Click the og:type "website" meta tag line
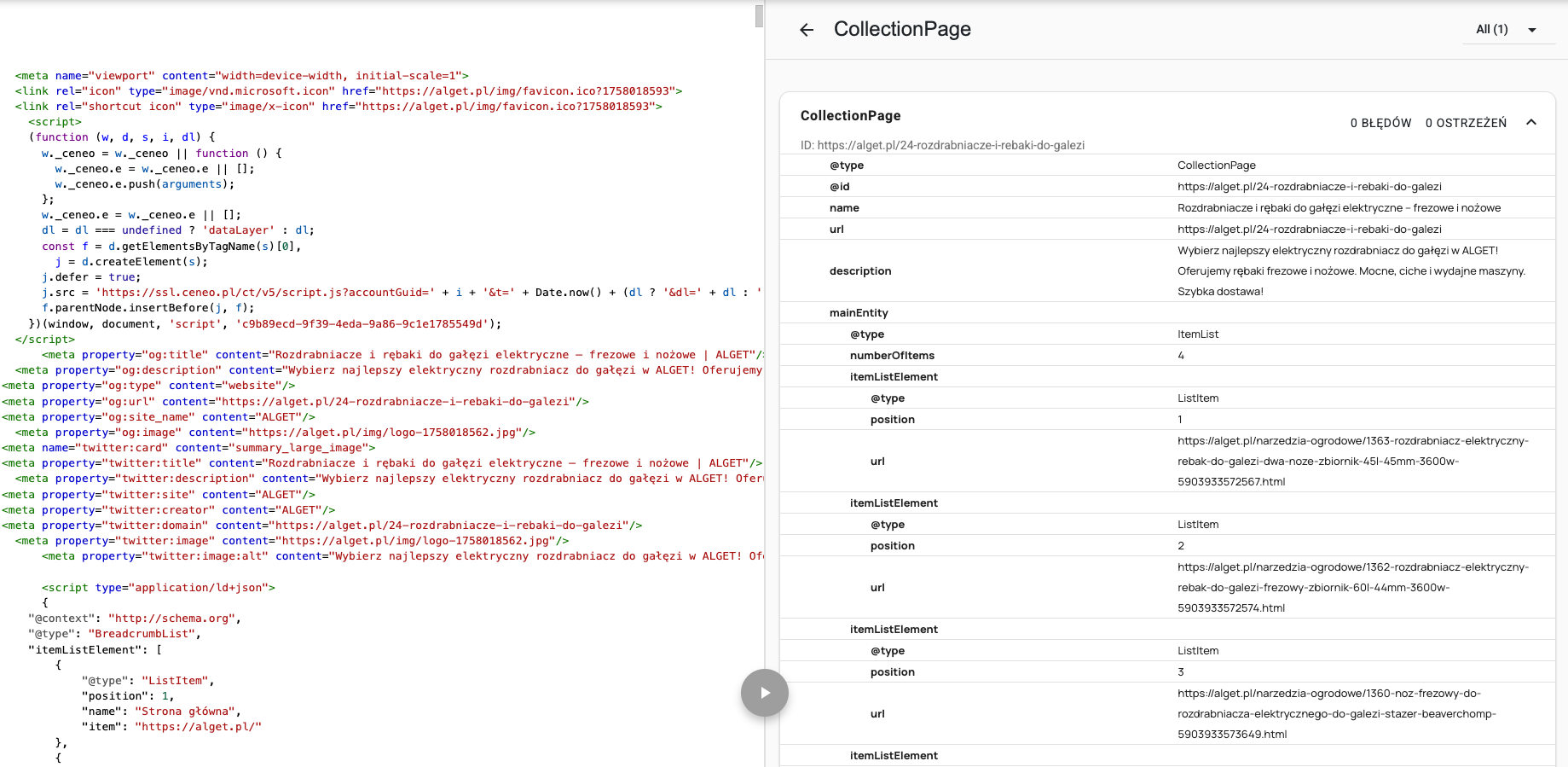 point(148,386)
